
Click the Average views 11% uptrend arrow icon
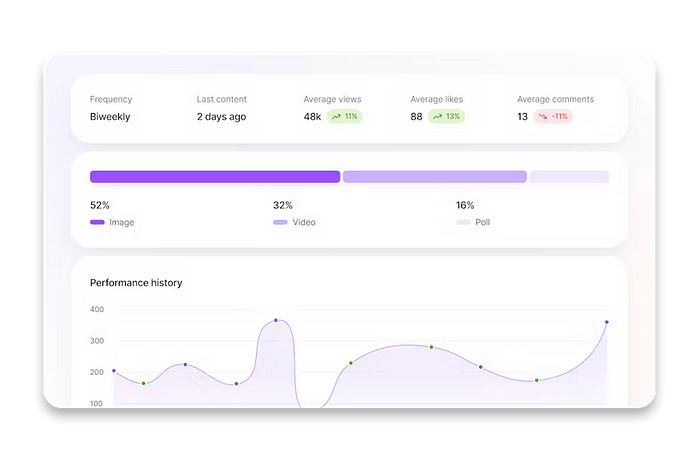click(x=336, y=117)
